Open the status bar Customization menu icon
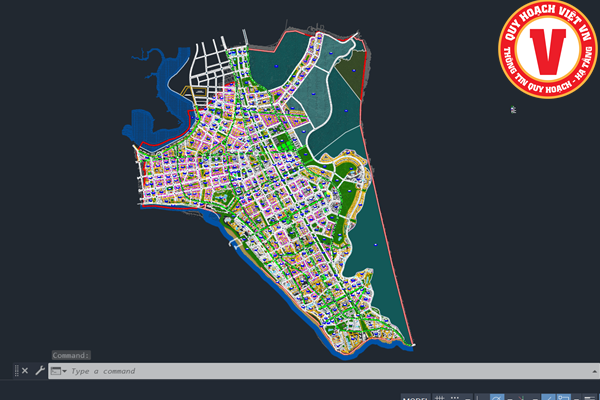Viewport: 600px width, 400px height. (x=590, y=398)
